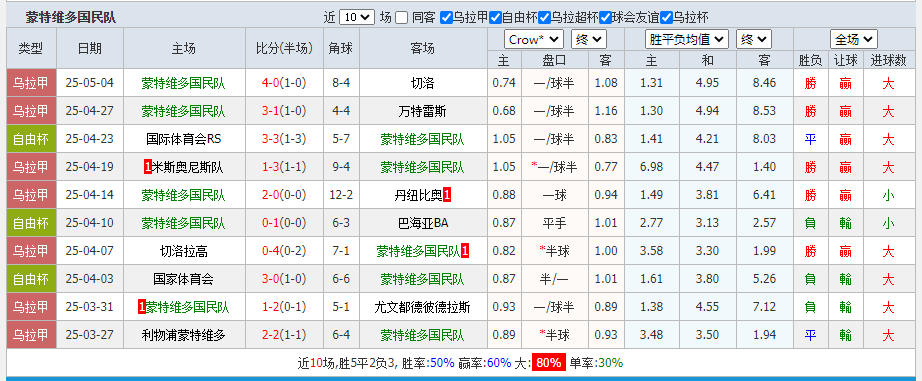922x381 pixels.
Task: Select the 平 result in the 25-04-23 row
Action: pos(811,139)
